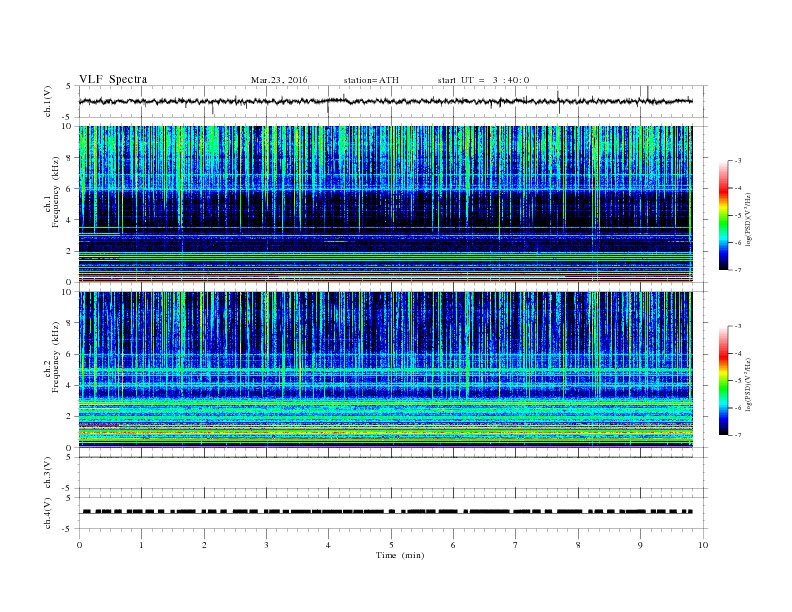Click the "7" tick on the time axis

pos(516,545)
